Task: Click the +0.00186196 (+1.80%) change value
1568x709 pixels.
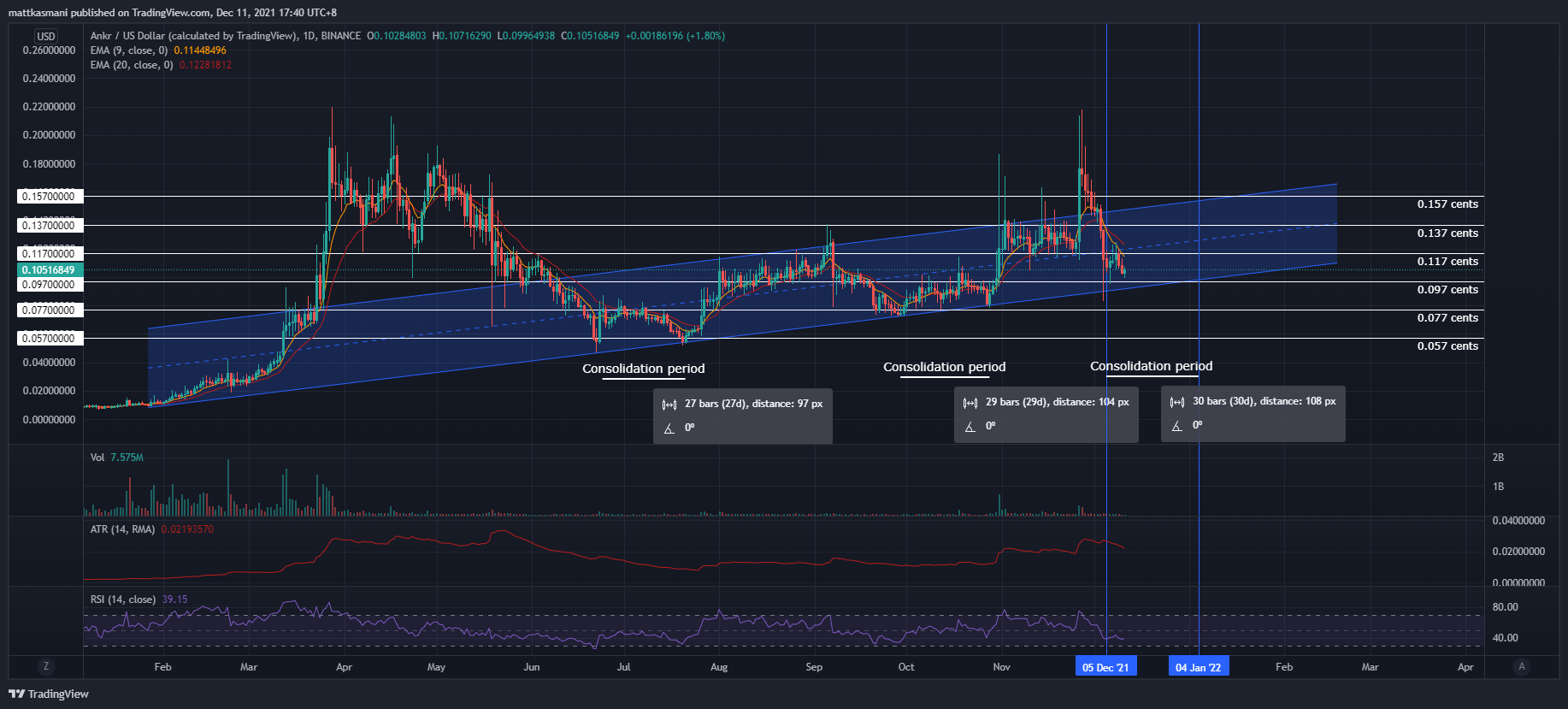Action: (x=675, y=36)
